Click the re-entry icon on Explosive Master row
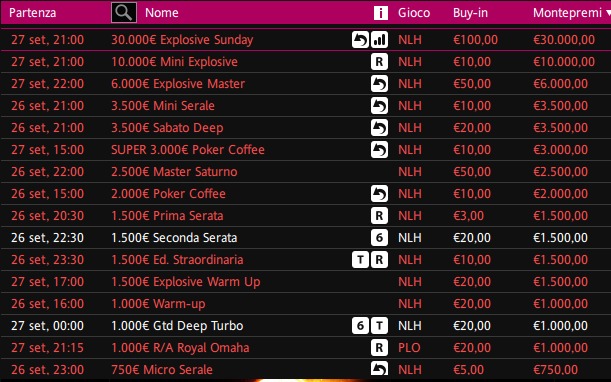 click(x=379, y=84)
